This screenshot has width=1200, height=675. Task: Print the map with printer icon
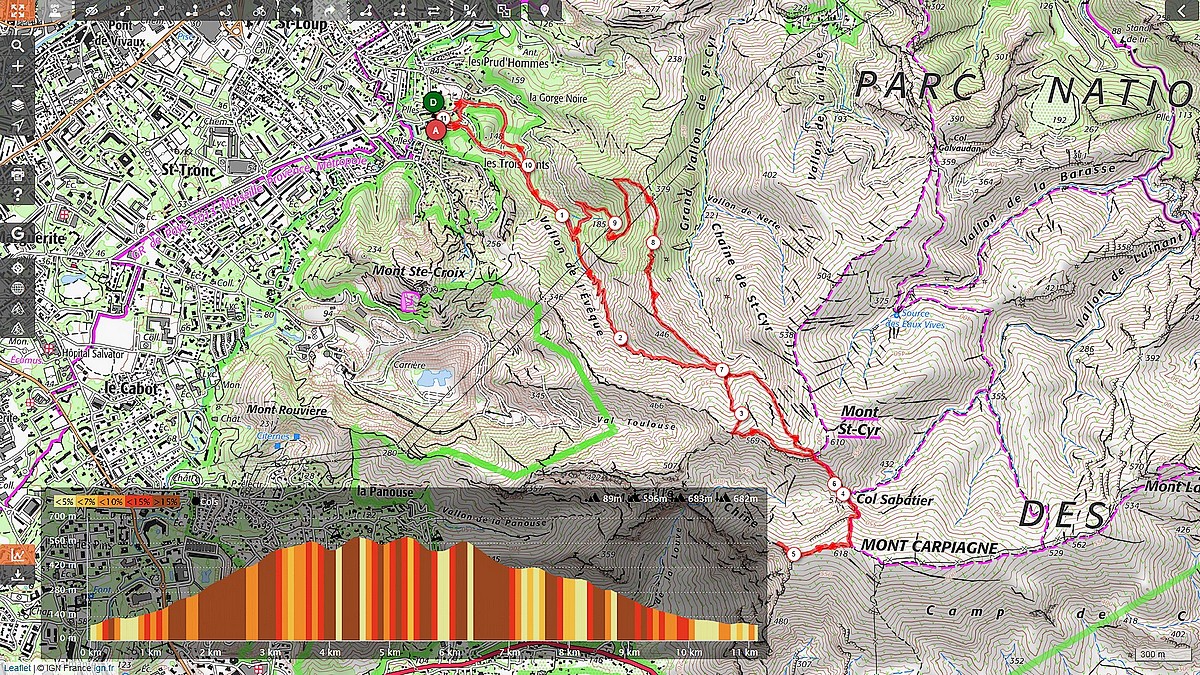18,174
